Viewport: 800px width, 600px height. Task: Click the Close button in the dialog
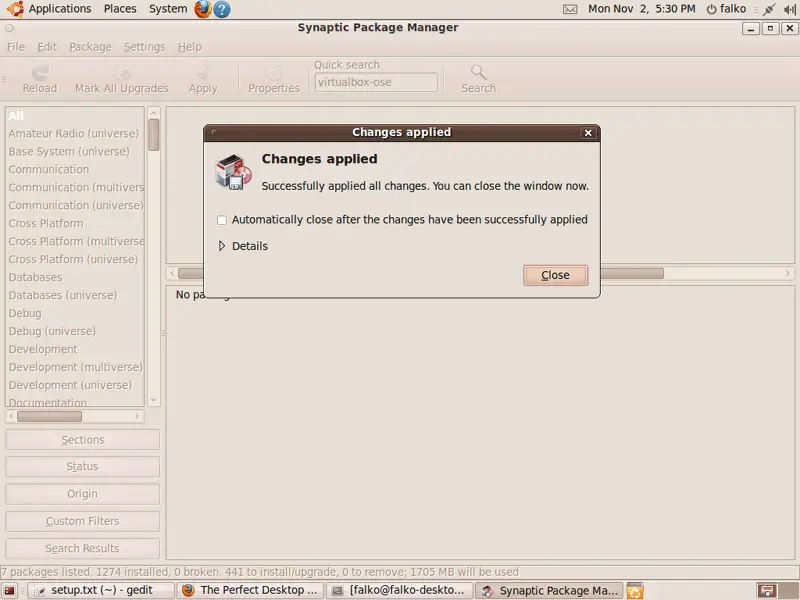click(555, 275)
